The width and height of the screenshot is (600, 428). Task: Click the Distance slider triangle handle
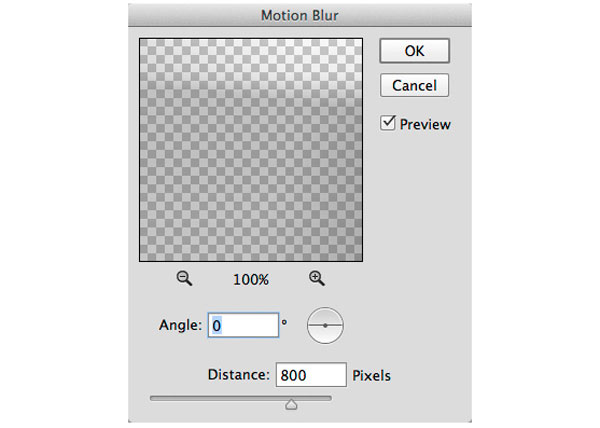291,404
